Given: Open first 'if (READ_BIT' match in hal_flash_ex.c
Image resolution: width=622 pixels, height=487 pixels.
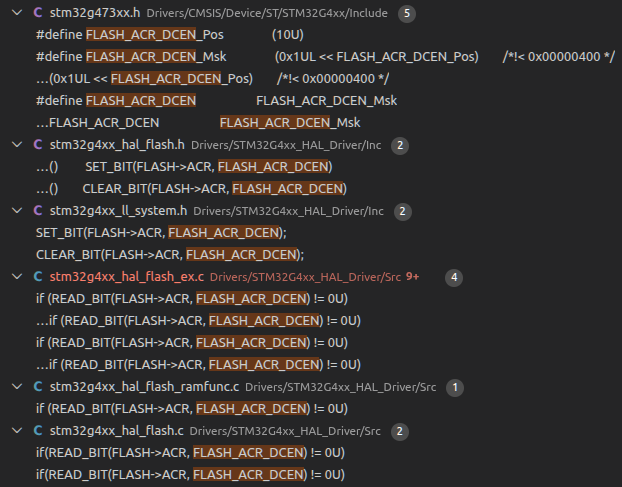Looking at the screenshot, I should 192,299.
